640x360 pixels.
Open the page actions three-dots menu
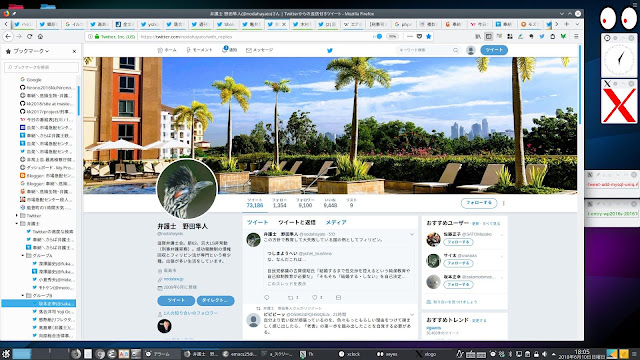click(410, 36)
